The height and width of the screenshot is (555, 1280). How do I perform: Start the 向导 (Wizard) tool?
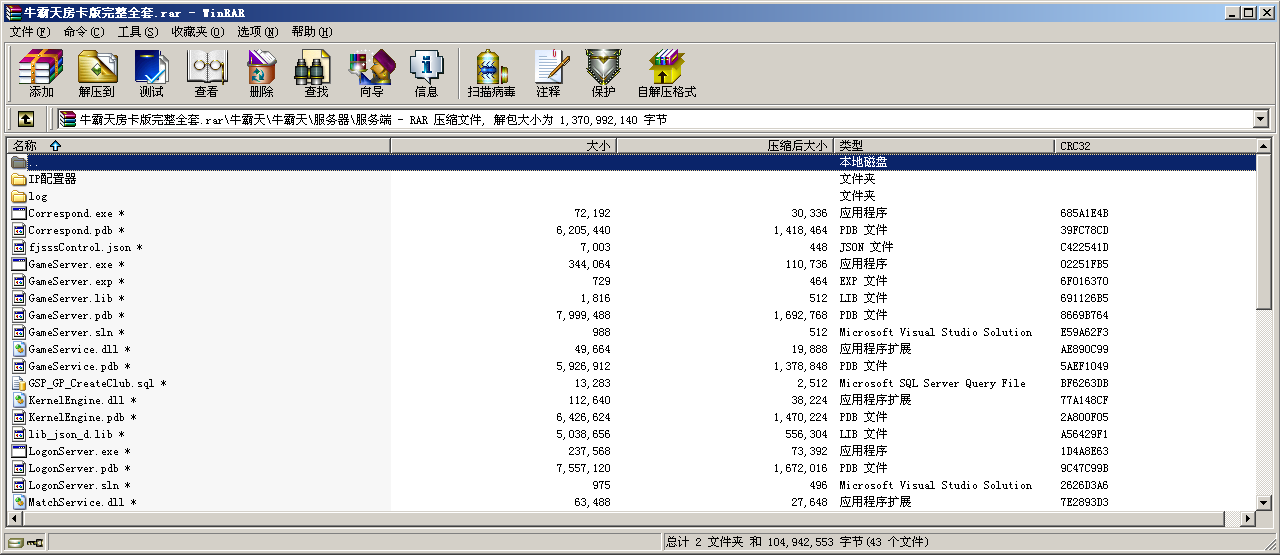(x=371, y=73)
